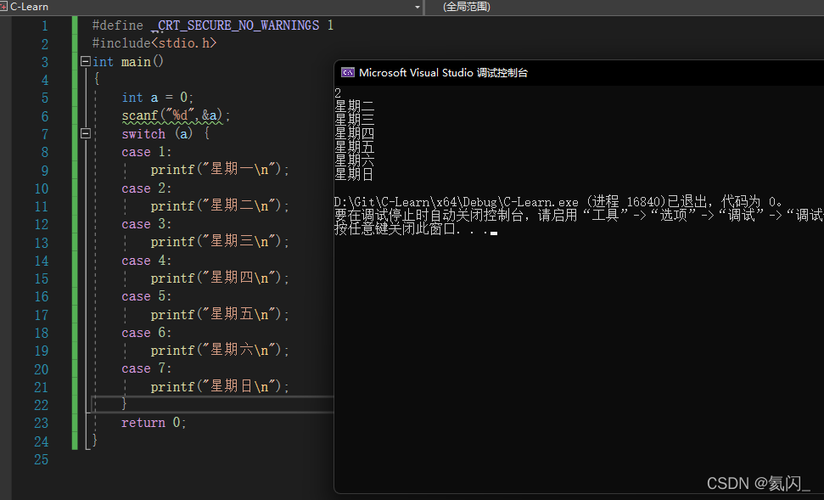This screenshot has height=500, width=824.
Task: Click the #define _CRT_SECURE_NO_WARNINGS line
Action: (x=213, y=25)
